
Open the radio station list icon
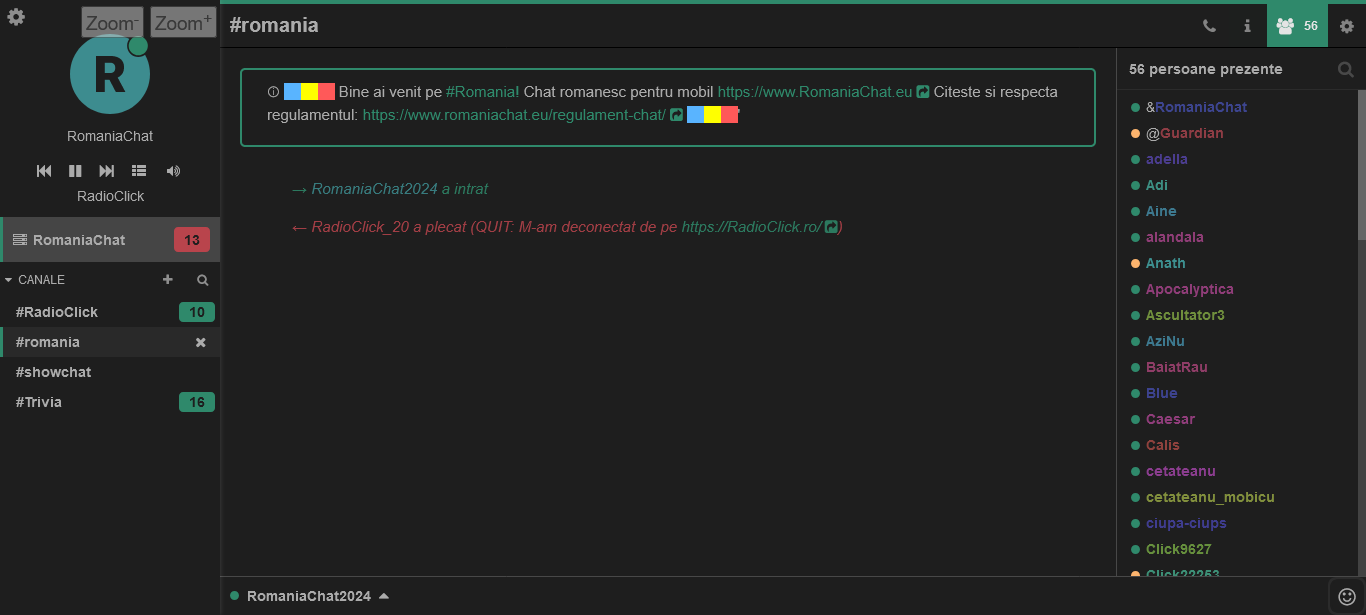(139, 171)
